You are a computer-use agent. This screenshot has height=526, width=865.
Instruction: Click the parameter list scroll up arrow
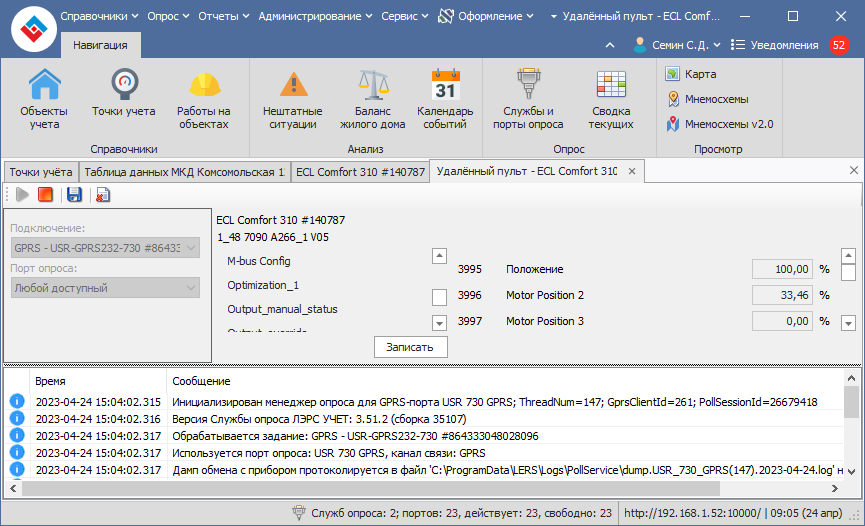pos(848,256)
